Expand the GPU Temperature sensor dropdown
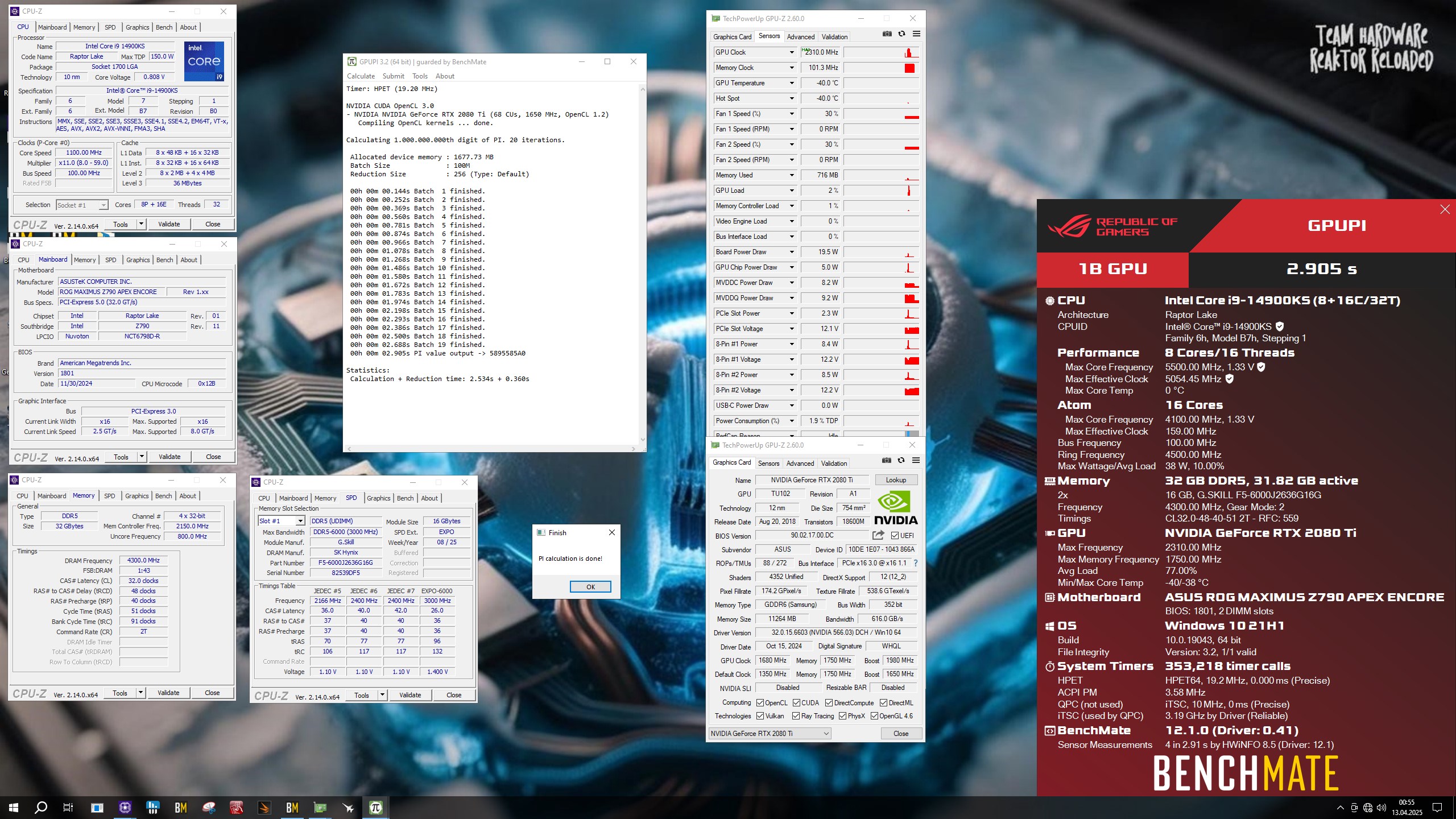 click(x=791, y=83)
